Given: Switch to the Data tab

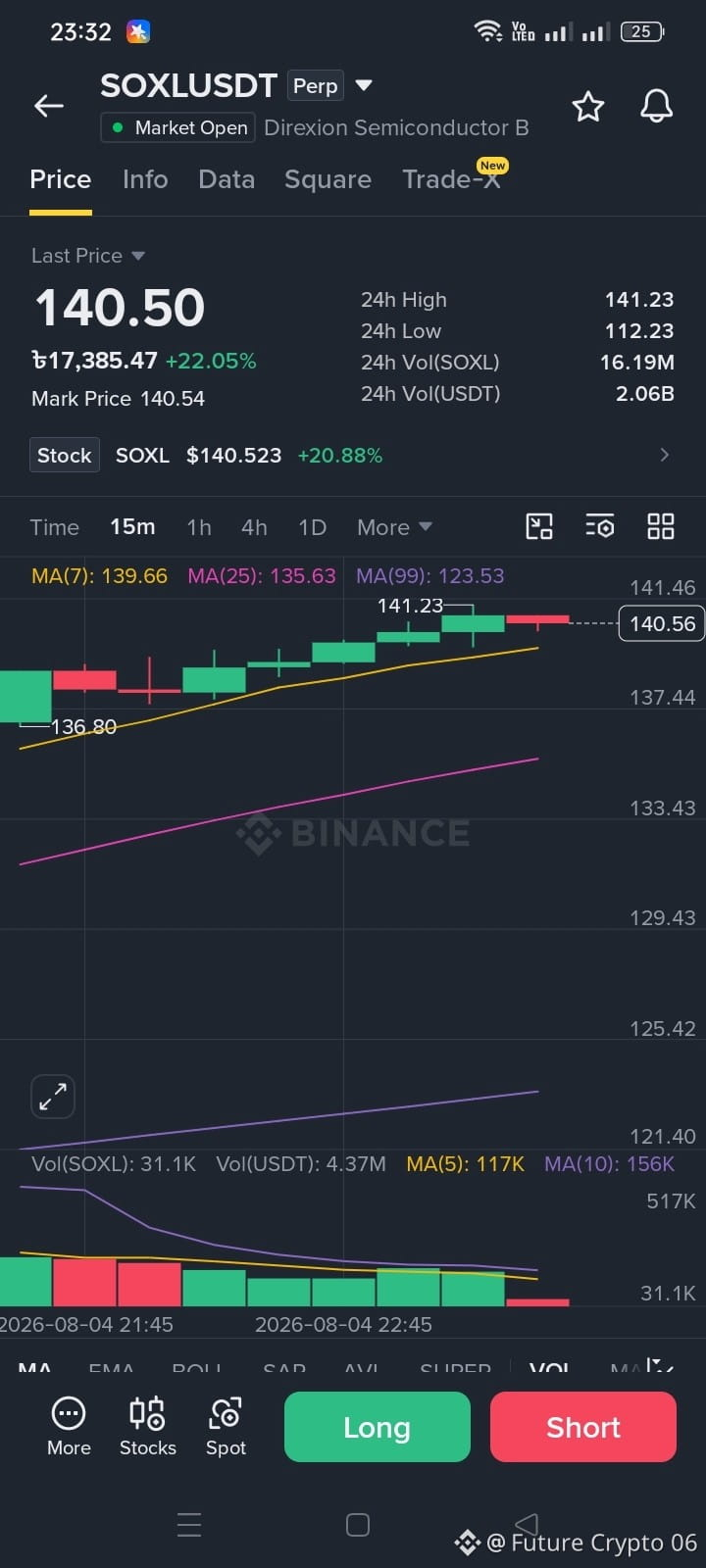Looking at the screenshot, I should click(227, 179).
